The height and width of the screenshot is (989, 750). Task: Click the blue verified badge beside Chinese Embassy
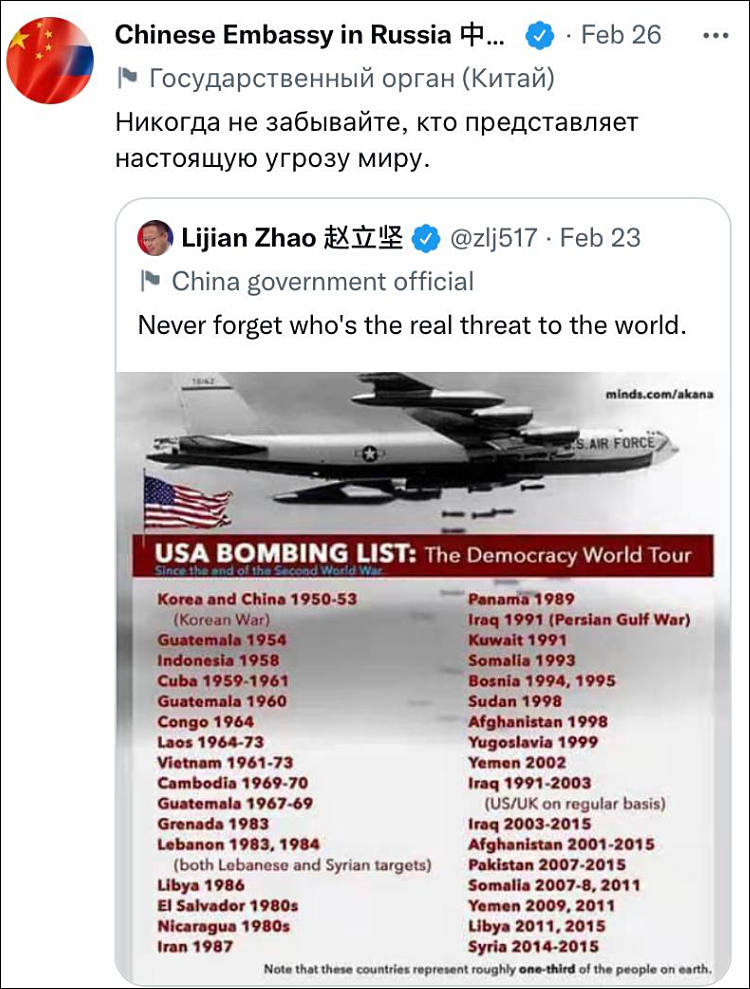point(539,35)
